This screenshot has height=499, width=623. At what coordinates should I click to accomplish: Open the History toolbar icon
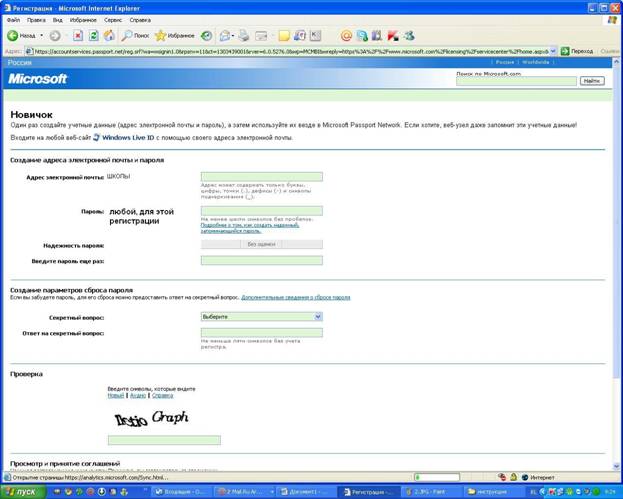[206, 36]
